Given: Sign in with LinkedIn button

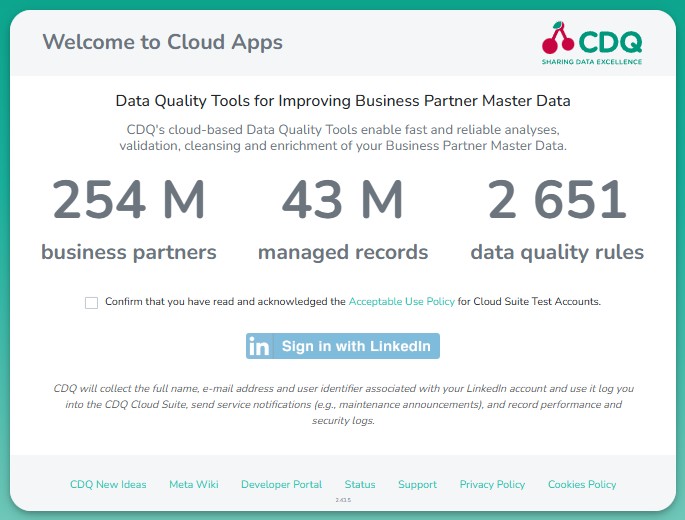Looking at the screenshot, I should tap(343, 346).
